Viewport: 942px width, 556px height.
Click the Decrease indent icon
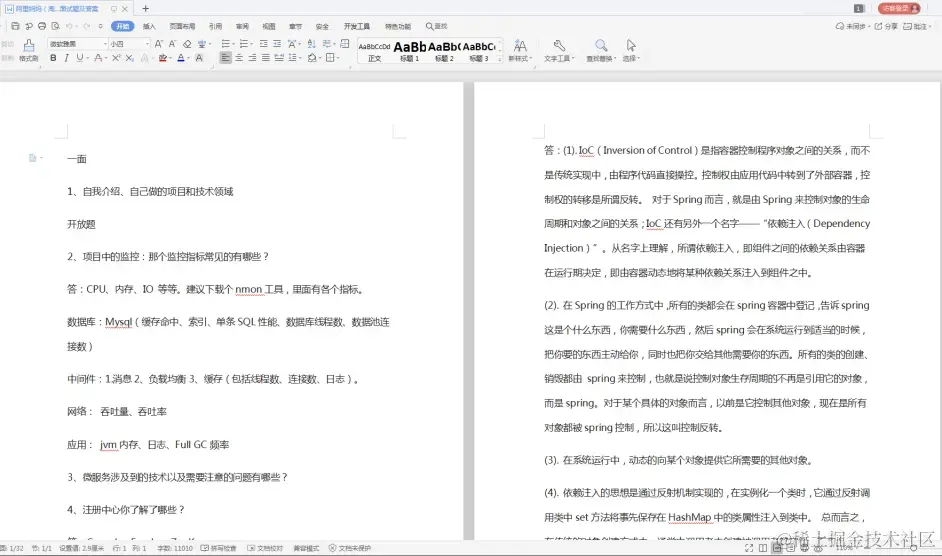pyautogui.click(x=264, y=44)
